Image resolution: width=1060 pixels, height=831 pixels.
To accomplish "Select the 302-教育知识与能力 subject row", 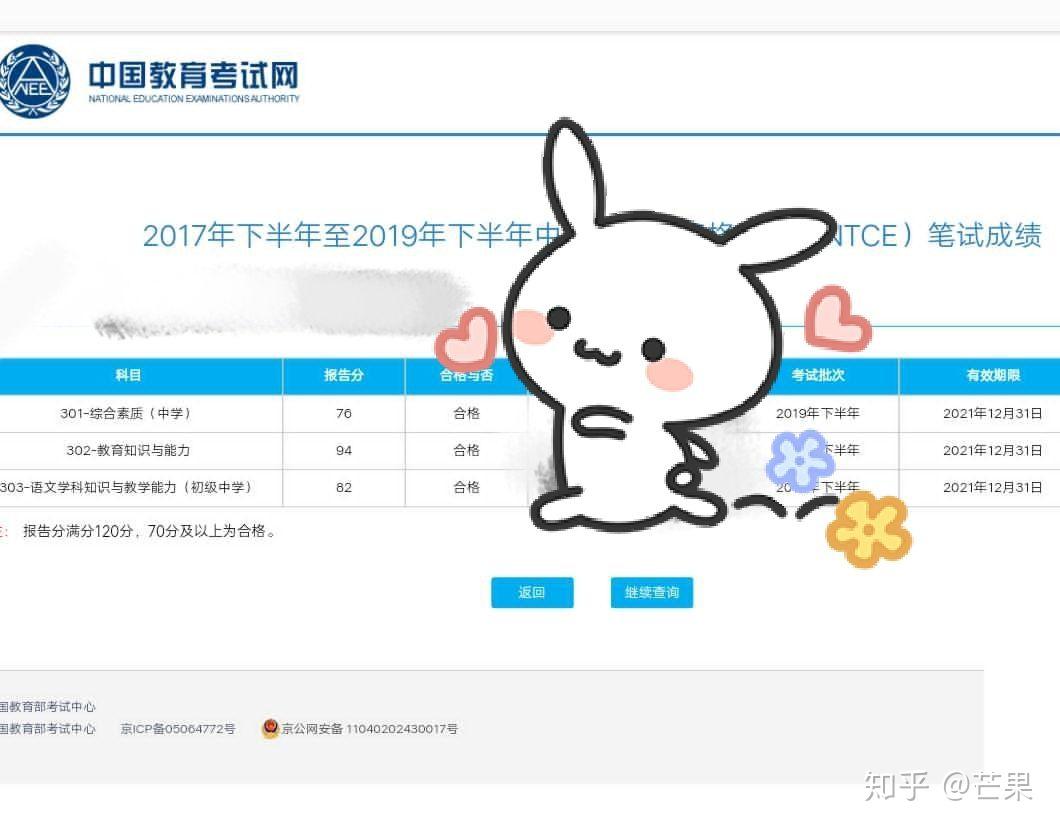I will point(130,450).
